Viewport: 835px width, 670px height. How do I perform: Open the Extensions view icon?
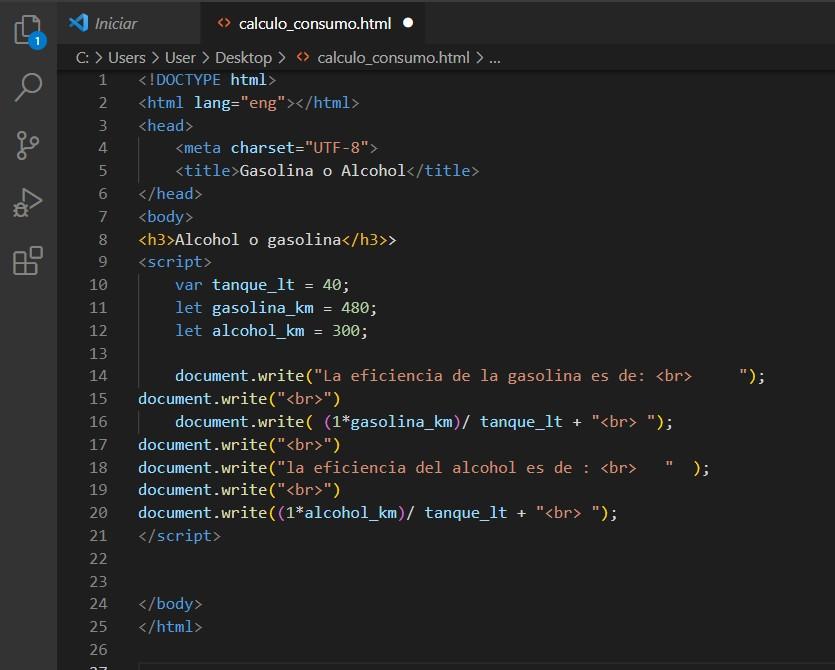pyautogui.click(x=28, y=260)
